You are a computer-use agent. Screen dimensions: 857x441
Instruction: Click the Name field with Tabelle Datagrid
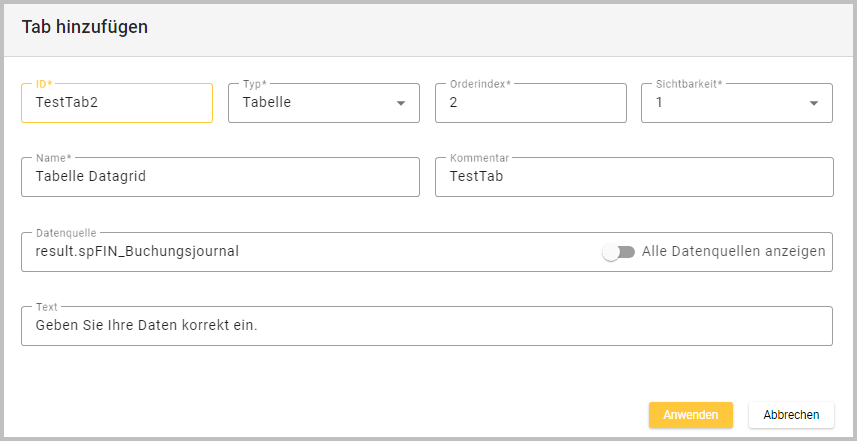[220, 177]
